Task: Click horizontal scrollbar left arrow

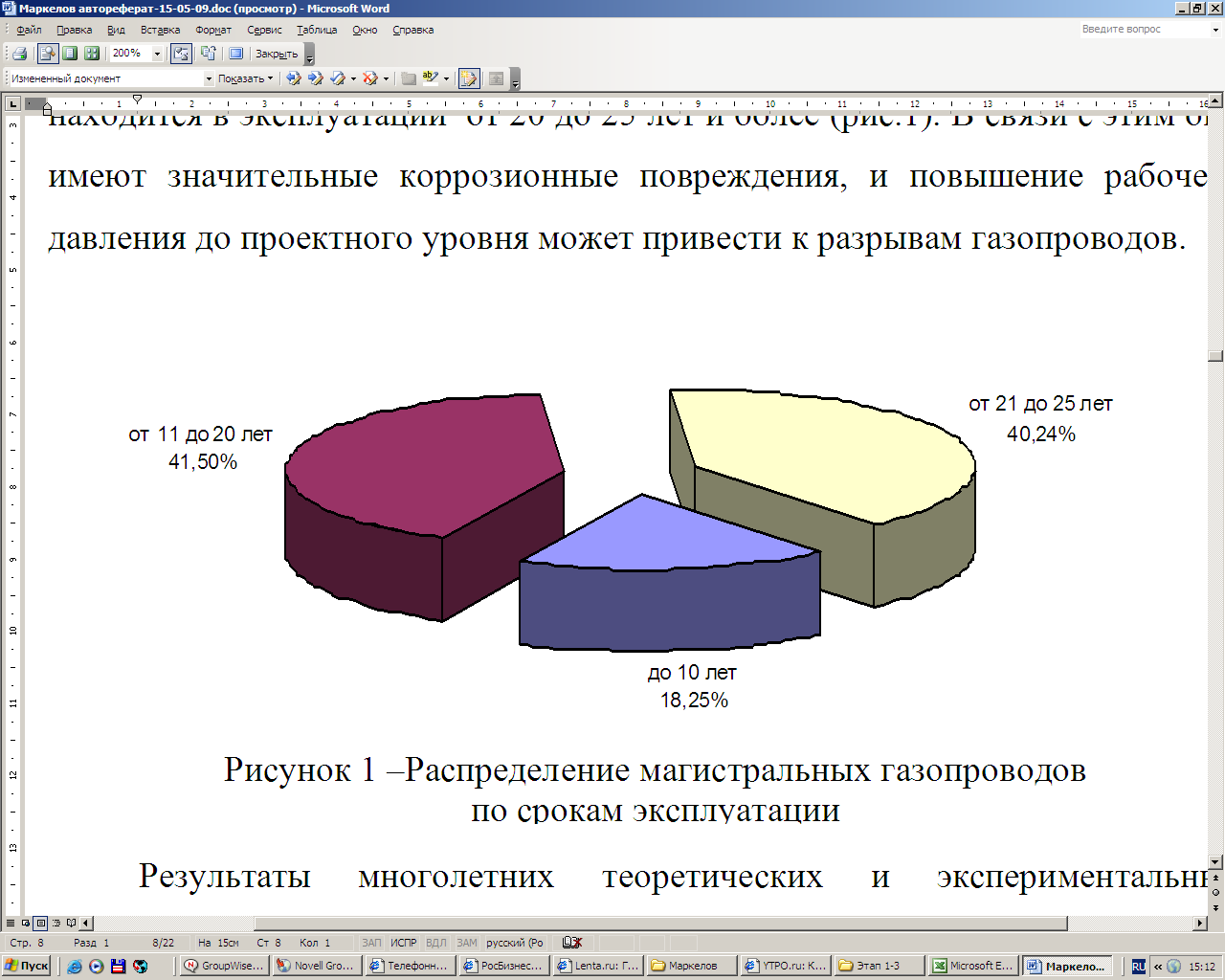Action: 86,924
